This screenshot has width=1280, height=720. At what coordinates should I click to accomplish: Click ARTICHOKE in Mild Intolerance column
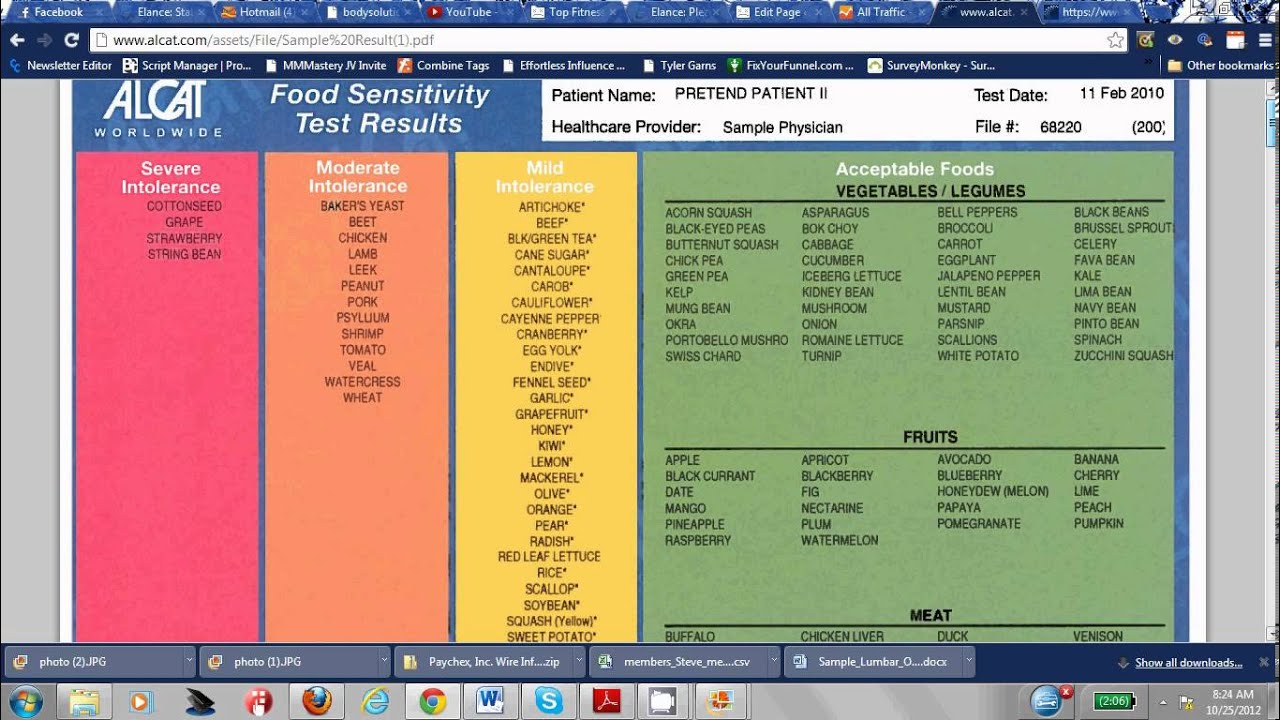(x=551, y=207)
